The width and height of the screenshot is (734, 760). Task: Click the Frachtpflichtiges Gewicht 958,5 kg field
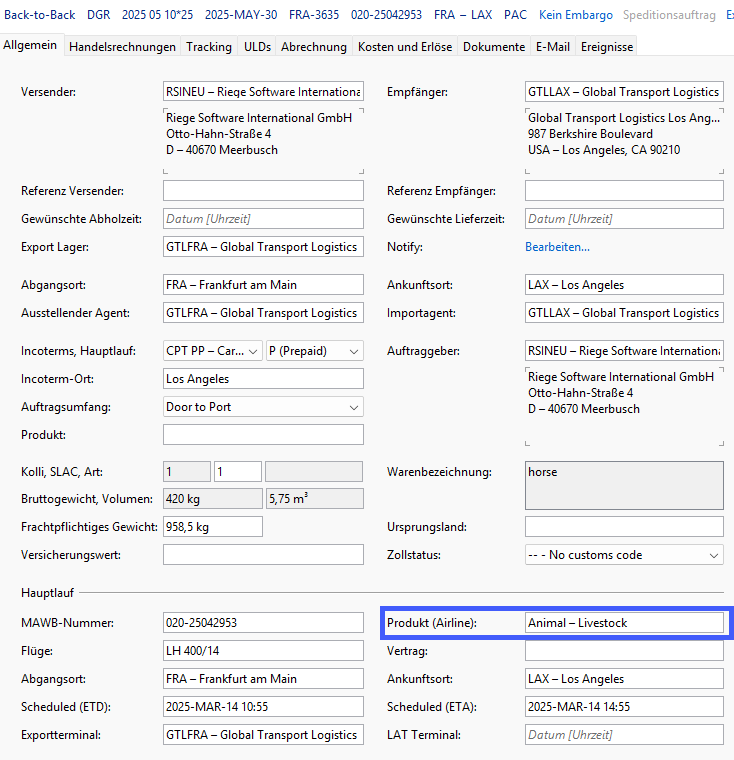213,527
